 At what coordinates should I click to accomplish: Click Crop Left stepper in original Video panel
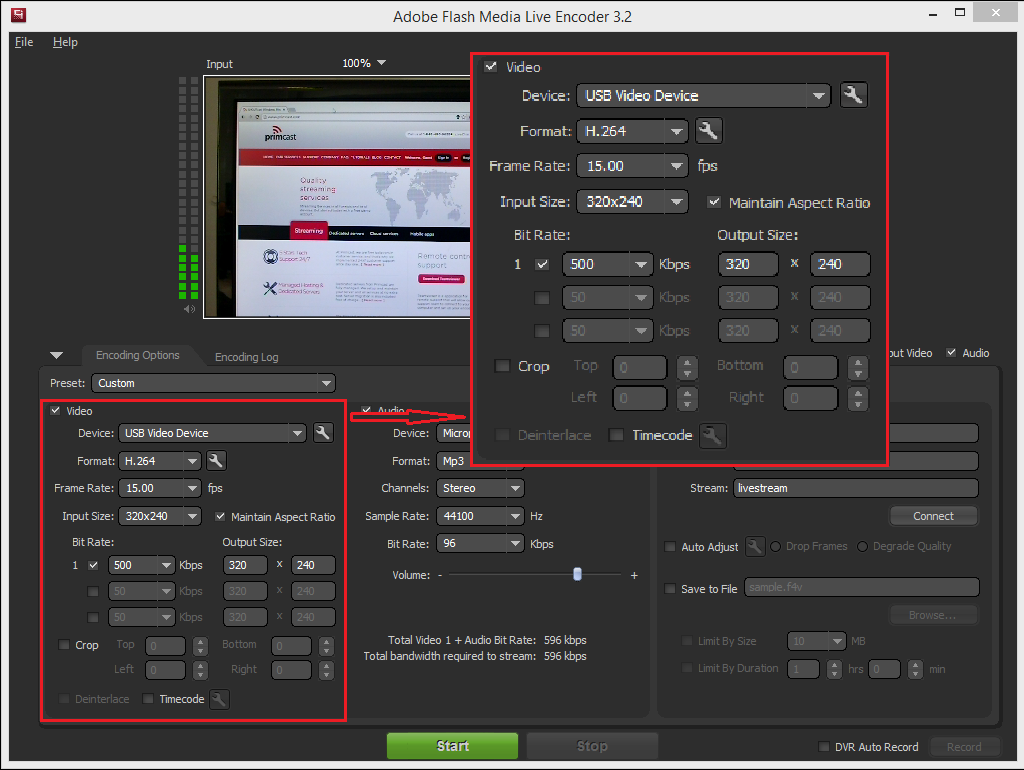tap(200, 670)
